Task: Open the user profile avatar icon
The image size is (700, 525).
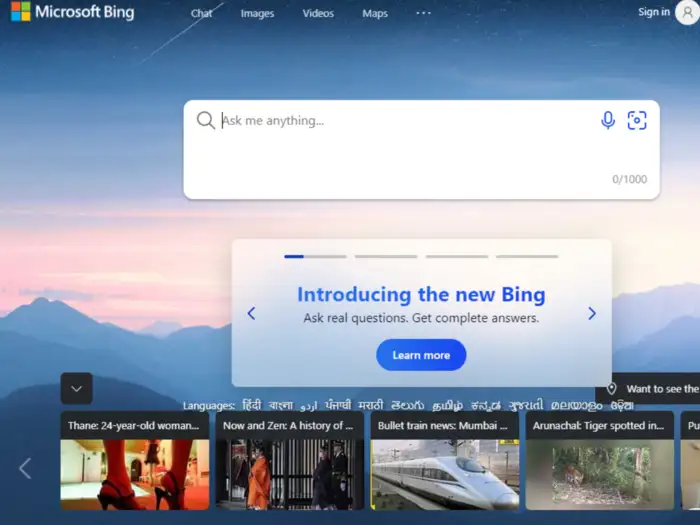Action: (687, 12)
